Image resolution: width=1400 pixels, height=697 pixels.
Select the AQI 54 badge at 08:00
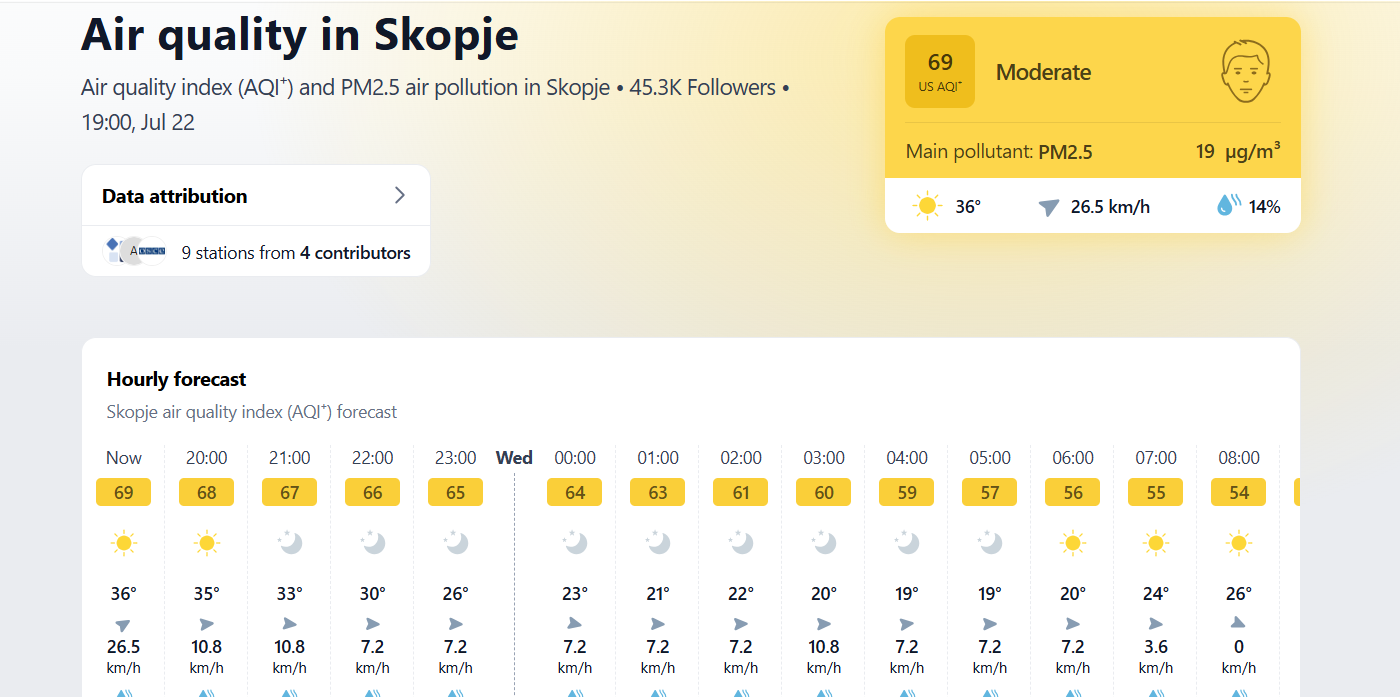(1239, 492)
